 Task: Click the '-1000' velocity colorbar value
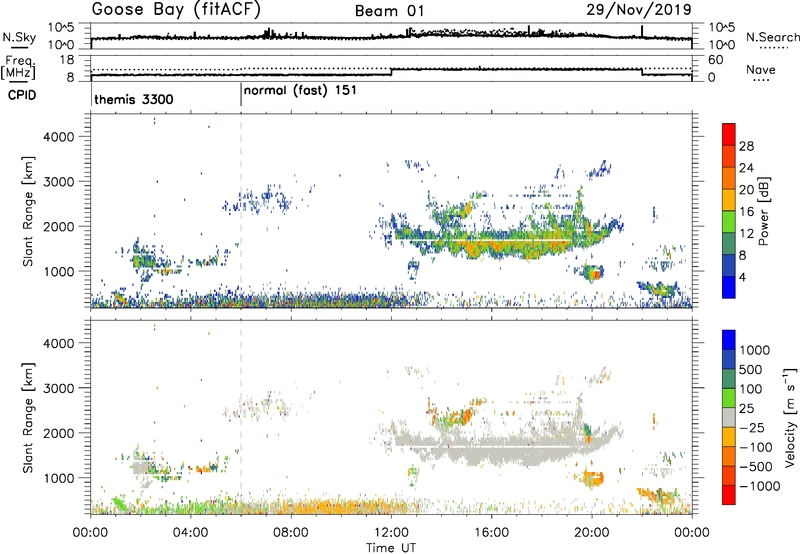tap(759, 486)
